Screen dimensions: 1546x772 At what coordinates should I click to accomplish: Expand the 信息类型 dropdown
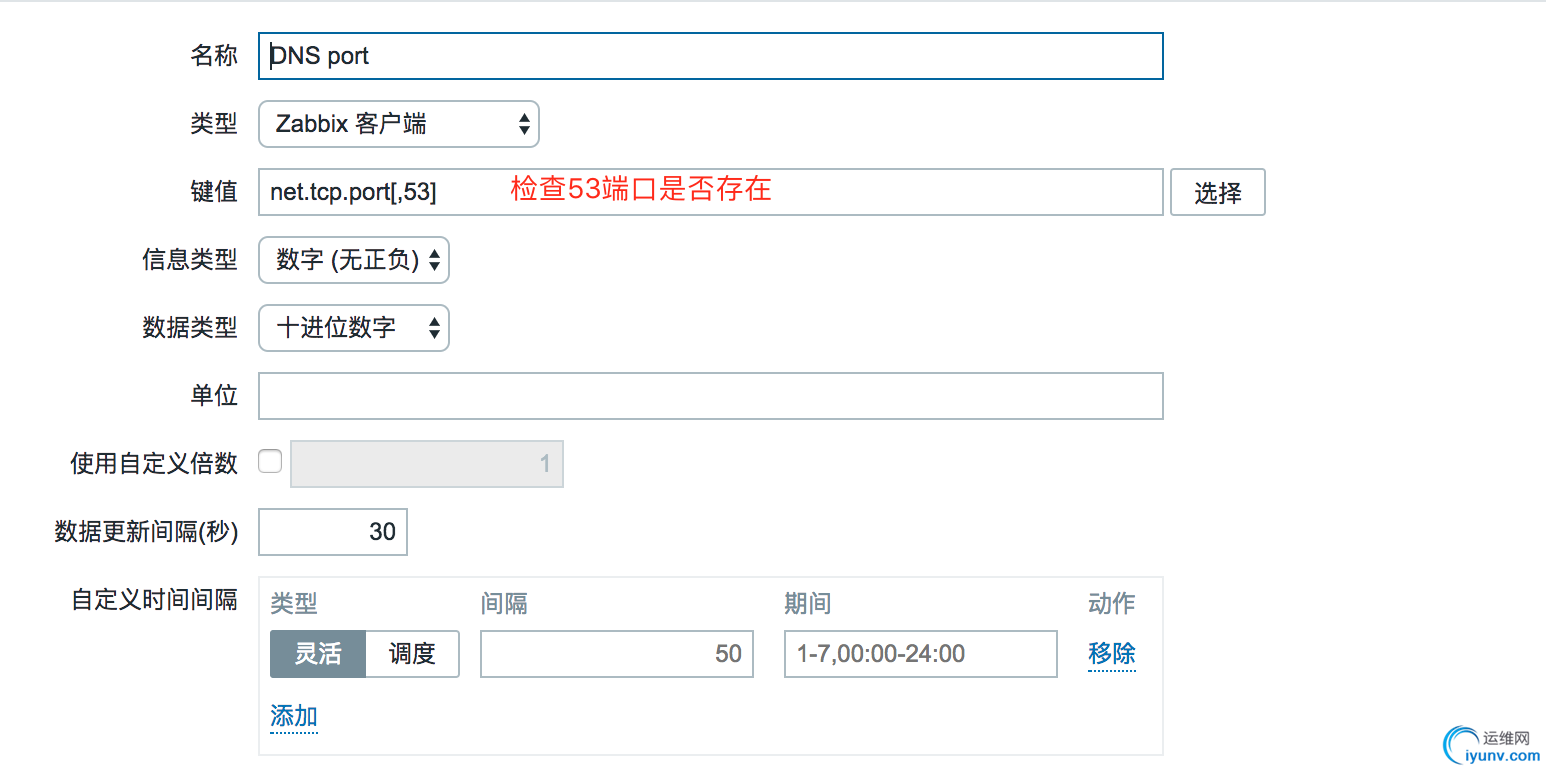[x=354, y=260]
